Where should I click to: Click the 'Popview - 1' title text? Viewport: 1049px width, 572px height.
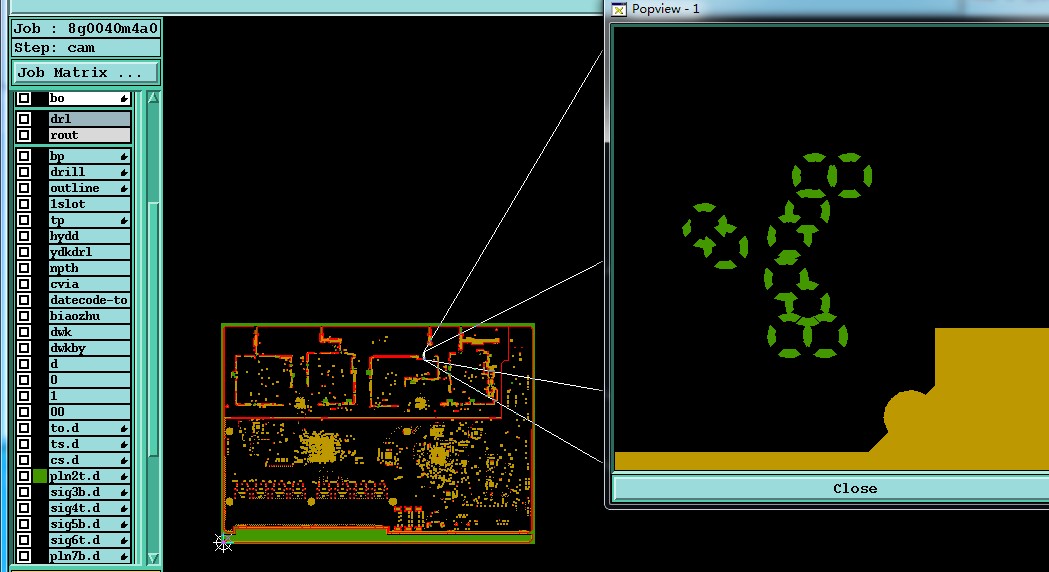[665, 9]
